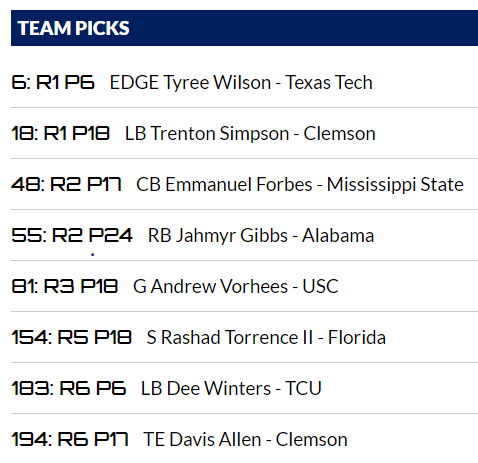Click pick label 183: R6 P6
Image resolution: width=478 pixels, height=463 pixels.
click(x=69, y=388)
